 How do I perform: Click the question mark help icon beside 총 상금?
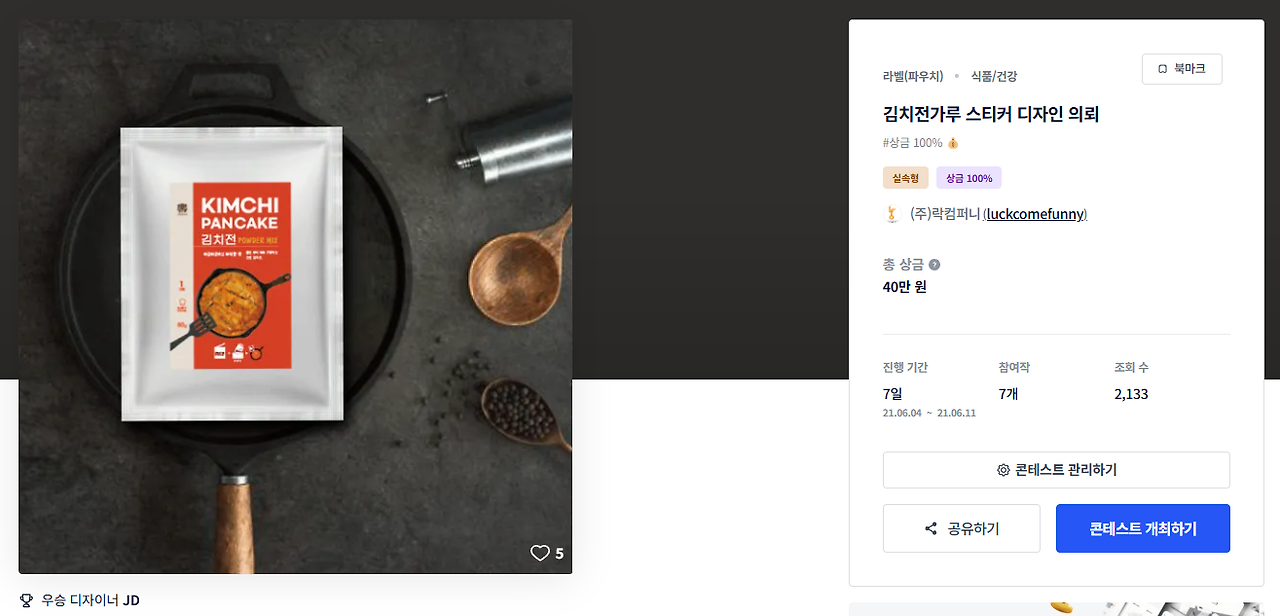934,265
